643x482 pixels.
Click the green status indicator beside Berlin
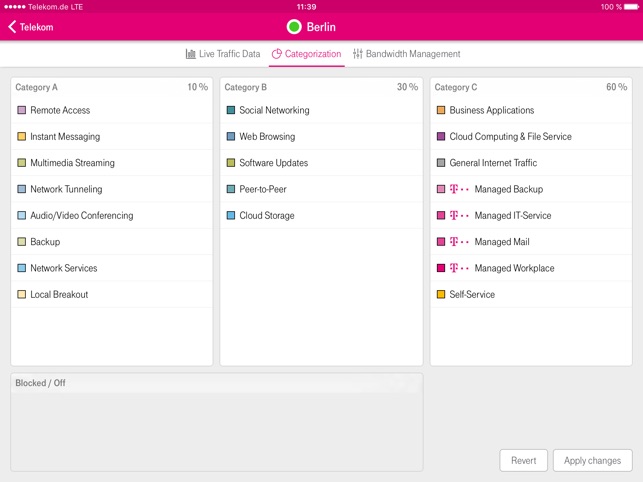tap(294, 27)
